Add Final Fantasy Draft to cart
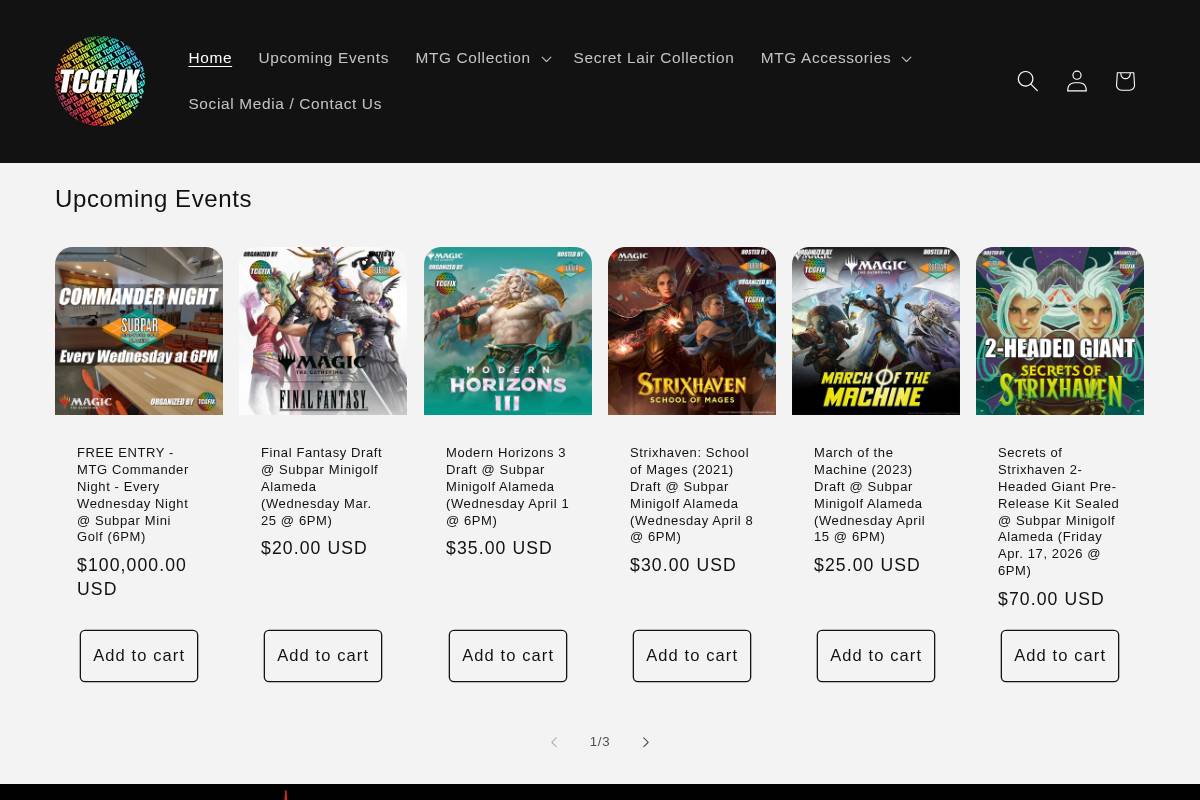Image resolution: width=1200 pixels, height=800 pixels. [x=323, y=655]
